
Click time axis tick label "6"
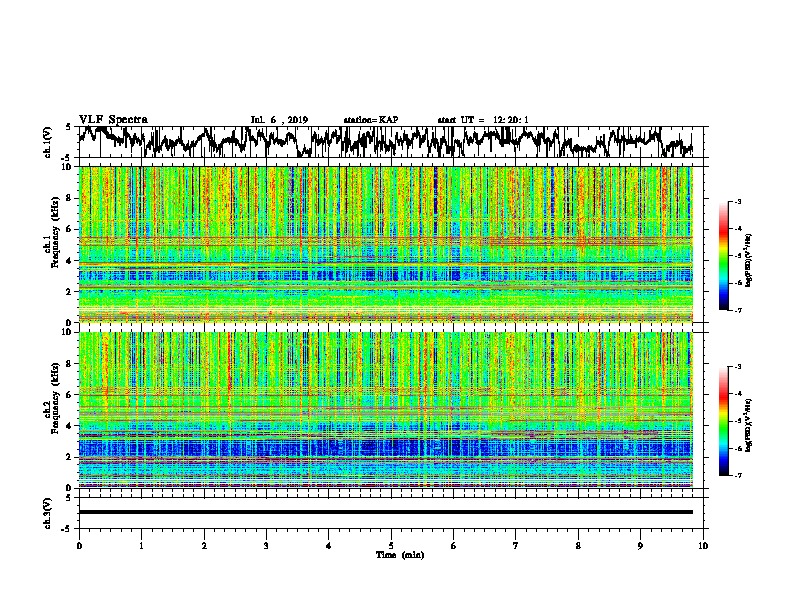click(454, 546)
